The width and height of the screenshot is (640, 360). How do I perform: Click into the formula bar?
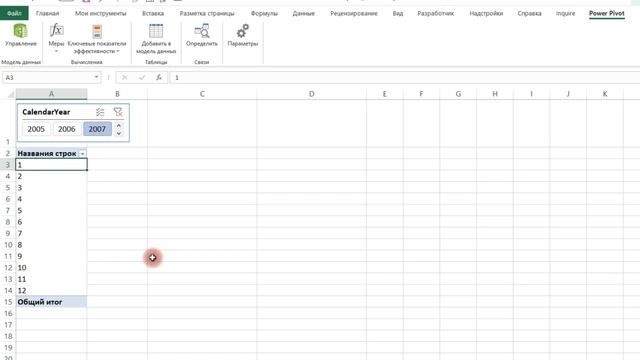point(404,78)
